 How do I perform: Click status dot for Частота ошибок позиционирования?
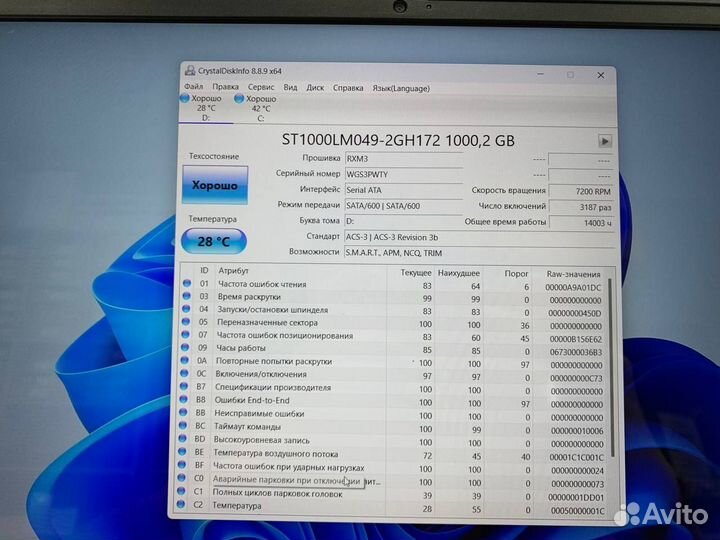click(x=185, y=335)
